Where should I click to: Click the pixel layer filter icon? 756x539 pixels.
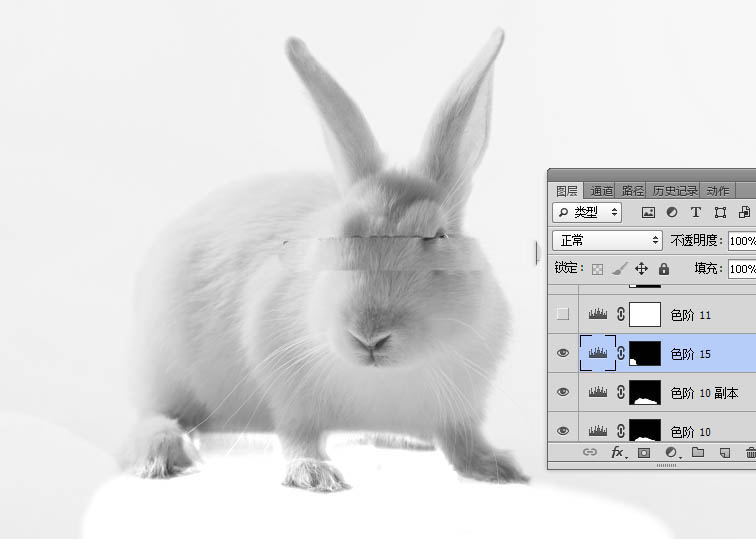pos(648,213)
